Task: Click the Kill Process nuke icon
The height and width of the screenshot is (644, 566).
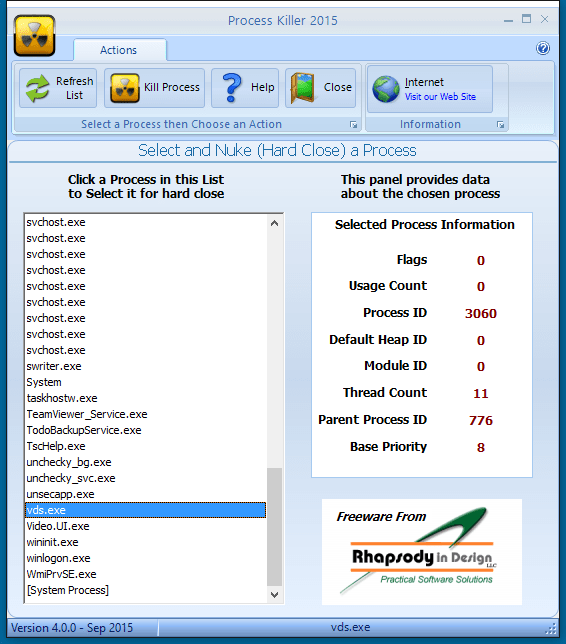Action: (124, 88)
